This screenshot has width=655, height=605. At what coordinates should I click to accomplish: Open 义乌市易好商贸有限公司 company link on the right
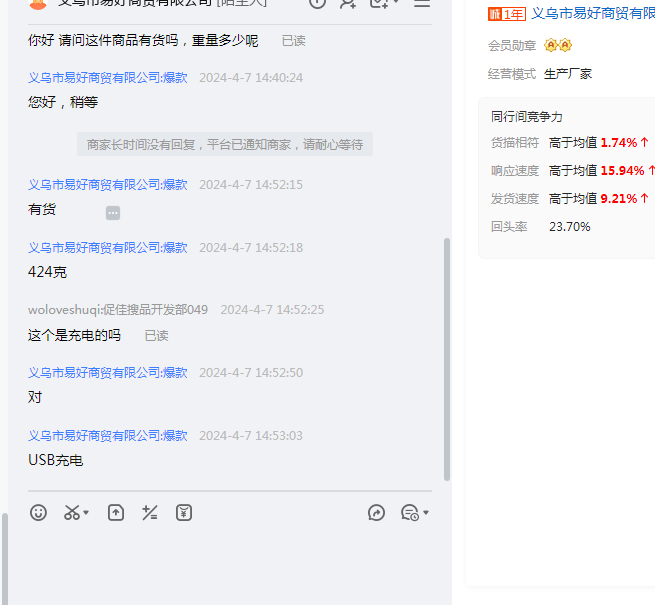coord(592,14)
